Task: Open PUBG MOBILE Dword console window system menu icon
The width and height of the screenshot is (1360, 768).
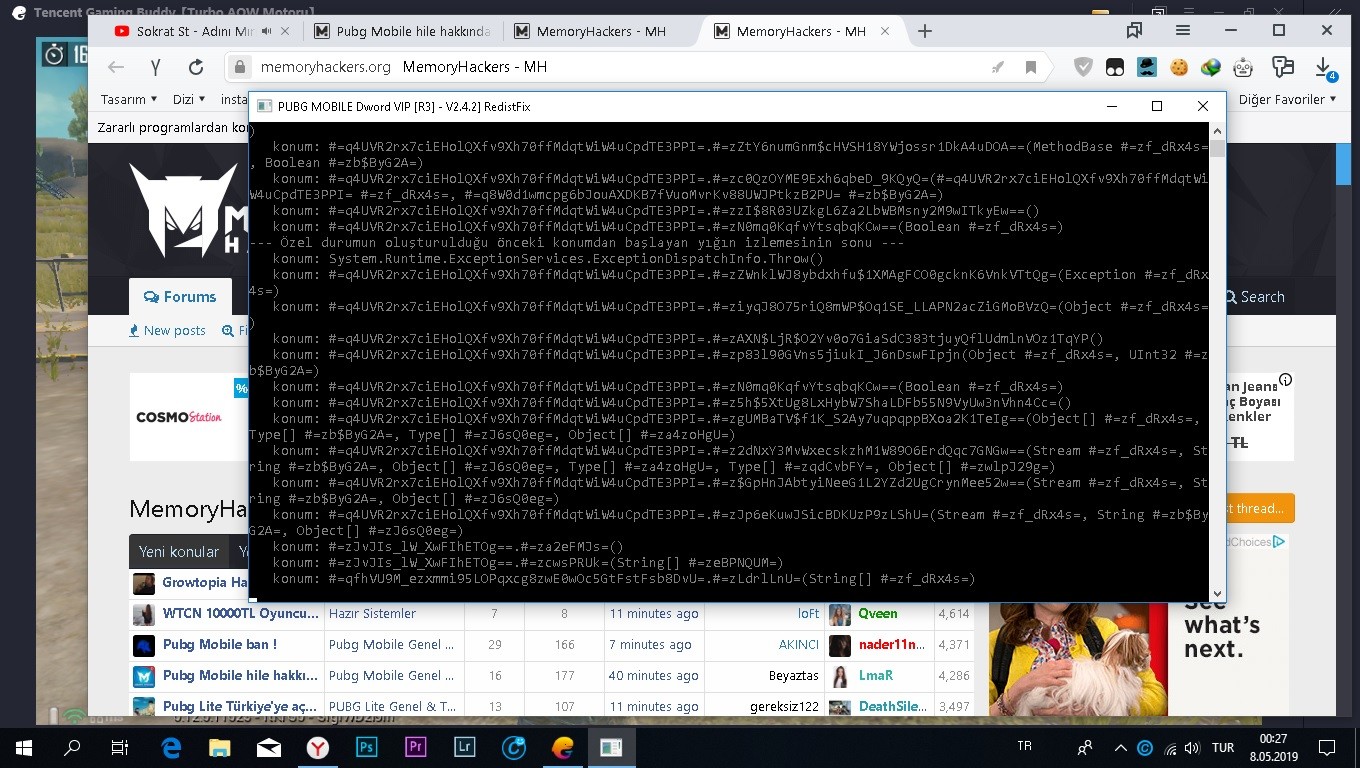Action: click(x=264, y=106)
